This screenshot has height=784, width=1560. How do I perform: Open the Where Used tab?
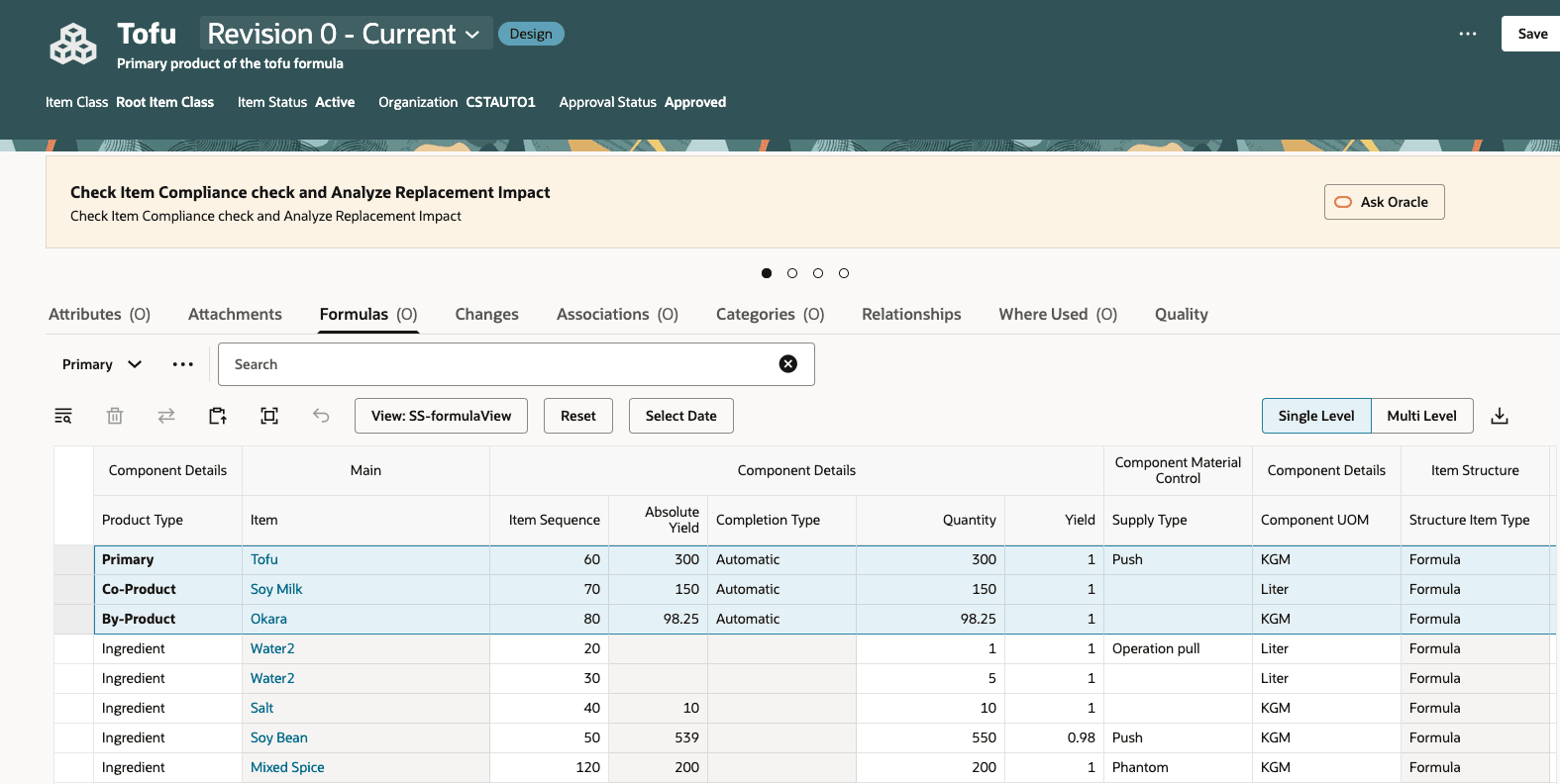tap(1057, 314)
